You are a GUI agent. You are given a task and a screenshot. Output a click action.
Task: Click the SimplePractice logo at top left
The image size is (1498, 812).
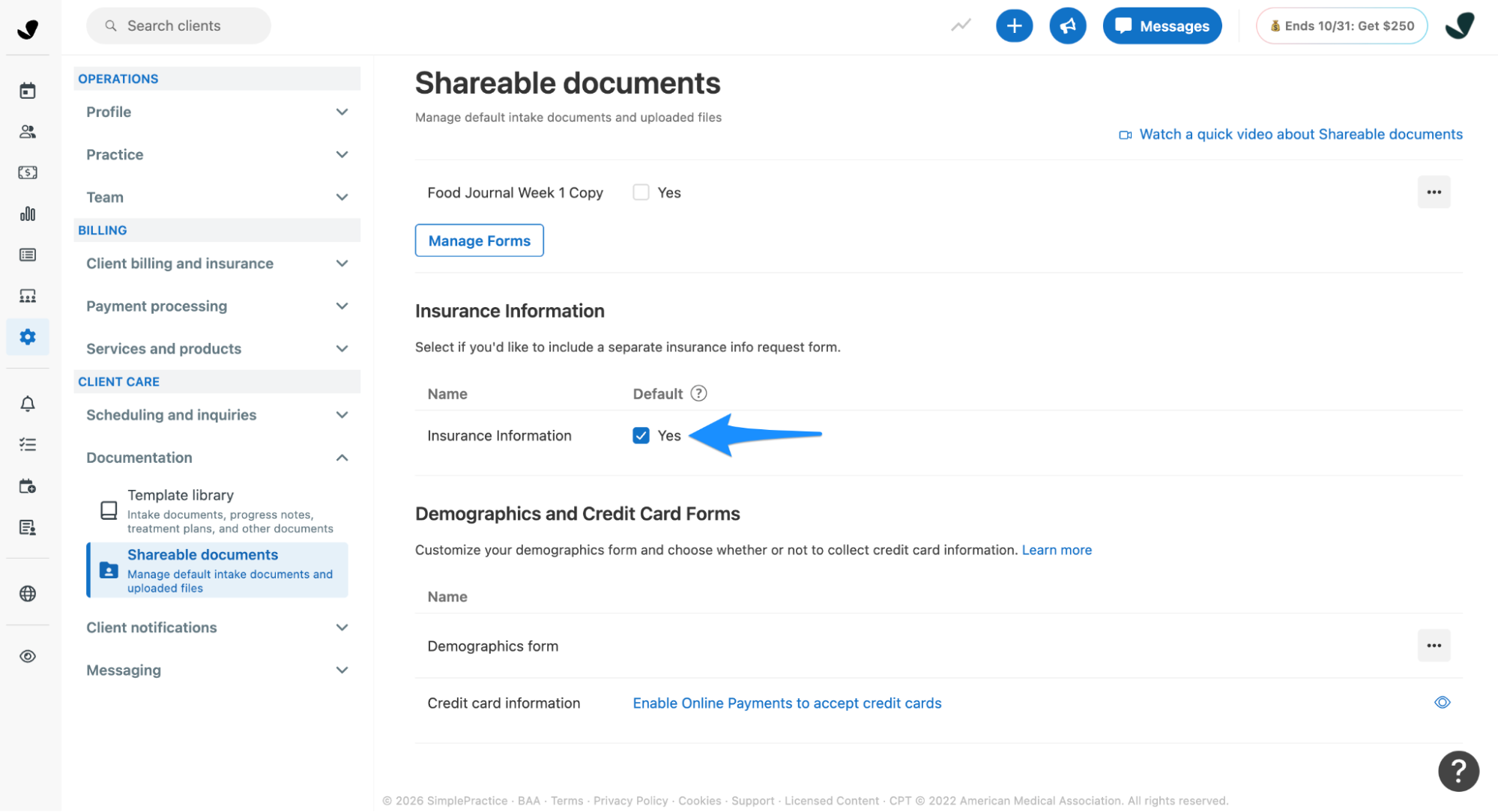(x=28, y=28)
